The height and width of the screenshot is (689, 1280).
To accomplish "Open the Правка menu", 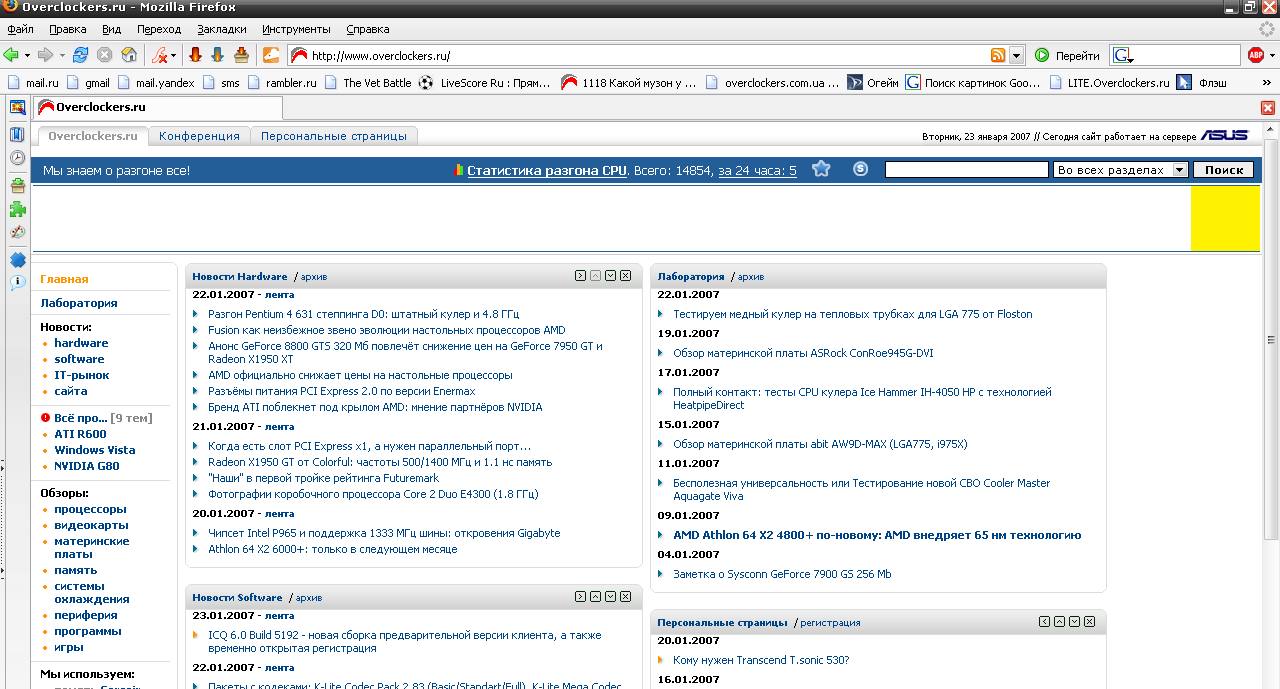I will (x=68, y=29).
